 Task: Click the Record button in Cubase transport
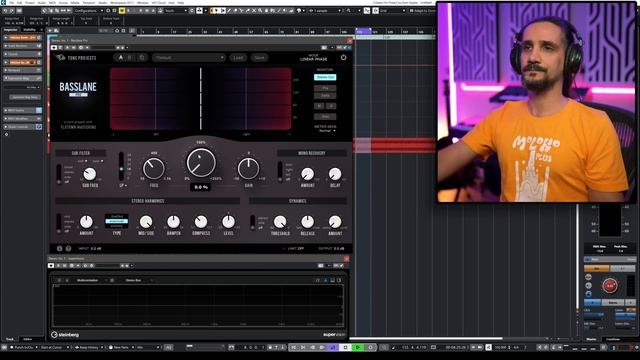[371, 347]
